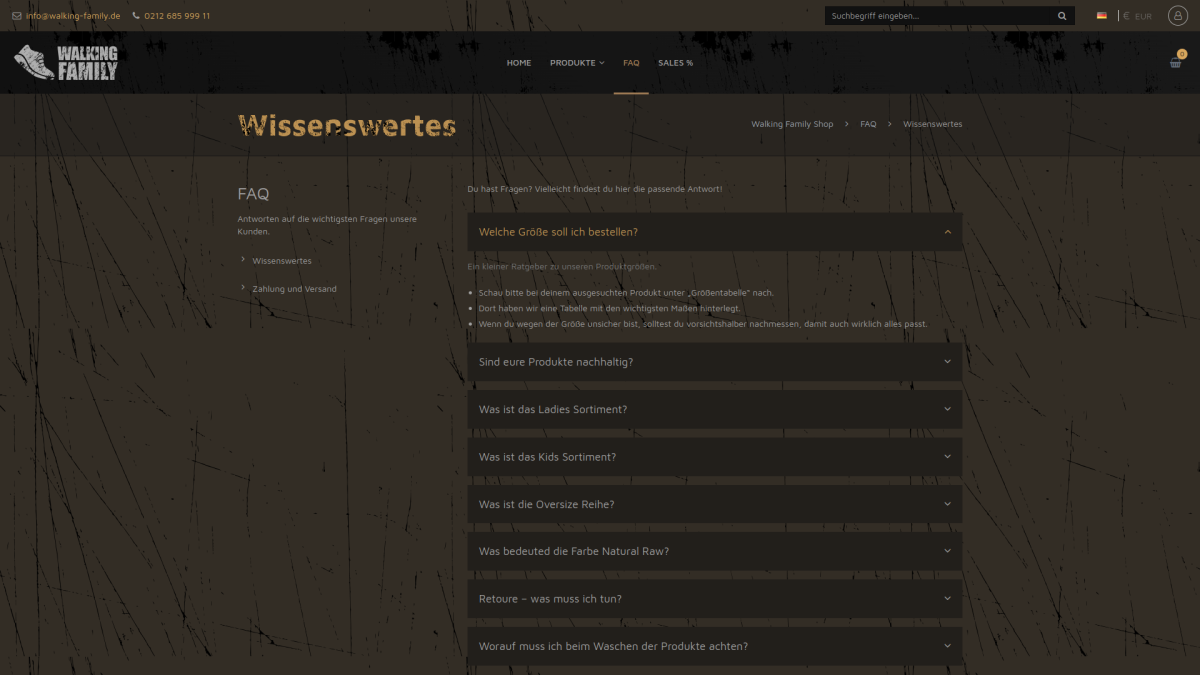
Task: Click the phone number 0212 685 999 11
Action: coord(177,16)
